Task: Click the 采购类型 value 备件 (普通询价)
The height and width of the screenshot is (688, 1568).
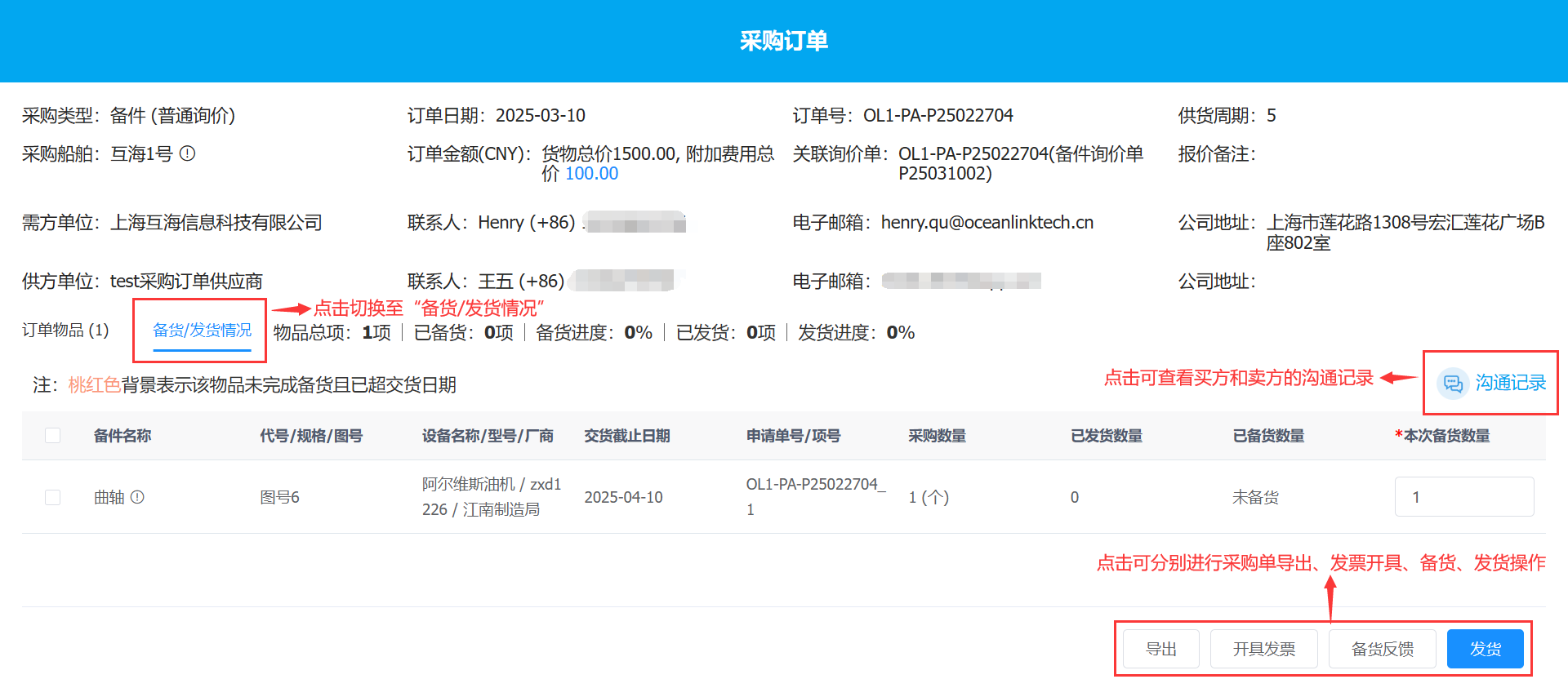Action: pyautogui.click(x=173, y=116)
